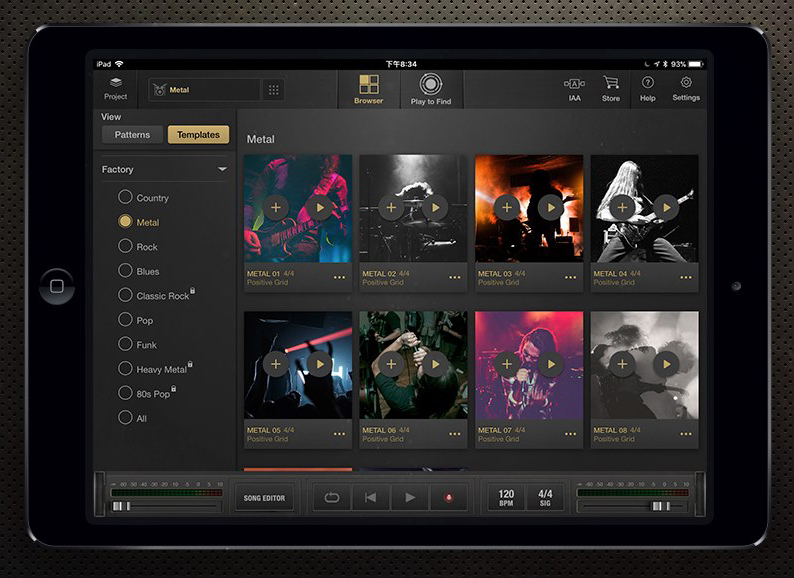This screenshot has height=578, width=794.
Task: Add the METAL 04 template with plus
Action: tap(622, 208)
